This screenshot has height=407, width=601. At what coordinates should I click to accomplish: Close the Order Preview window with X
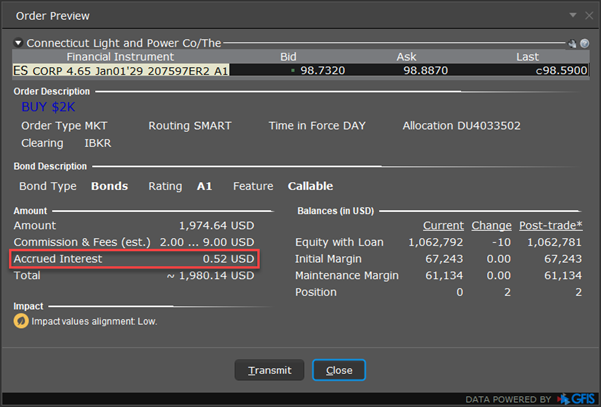589,16
